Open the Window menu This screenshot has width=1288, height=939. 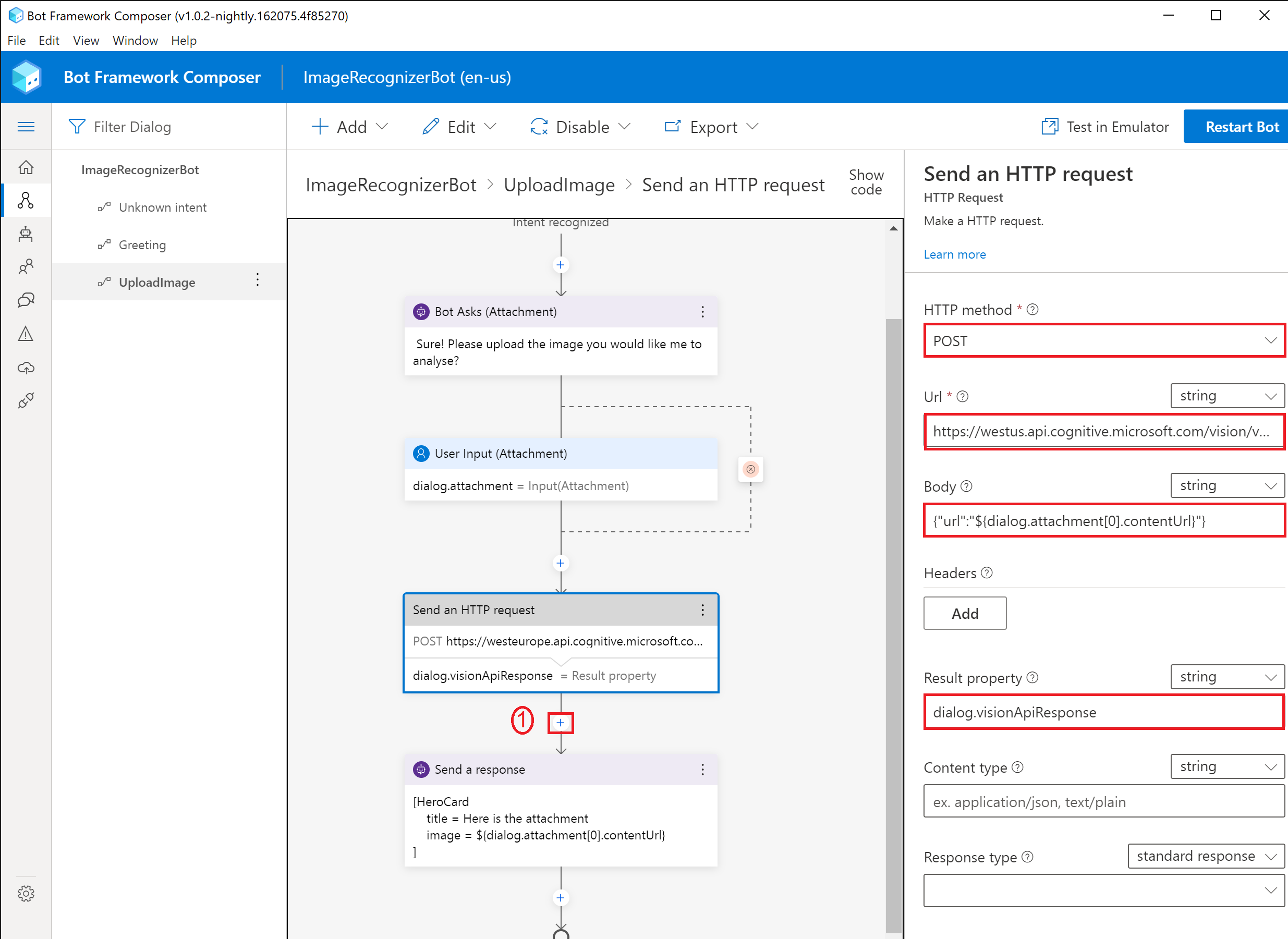(x=135, y=40)
